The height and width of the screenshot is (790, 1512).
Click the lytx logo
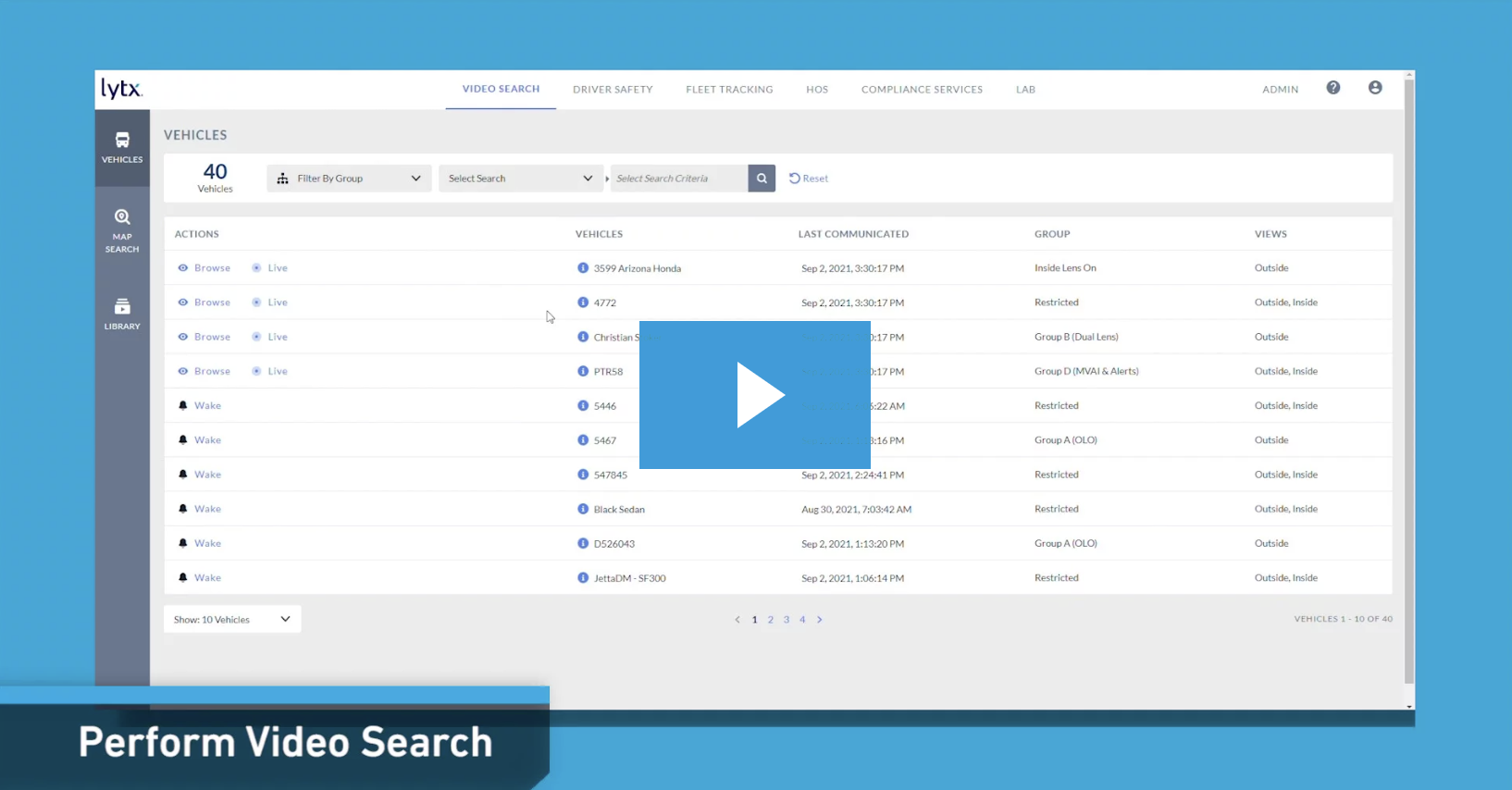coord(121,89)
